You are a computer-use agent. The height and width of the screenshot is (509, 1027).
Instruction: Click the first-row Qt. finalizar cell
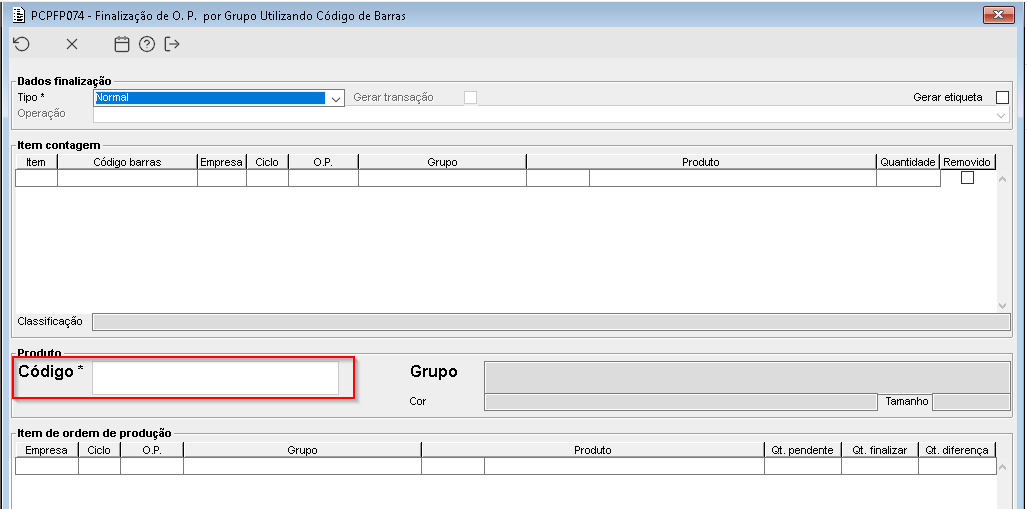pyautogui.click(x=880, y=466)
